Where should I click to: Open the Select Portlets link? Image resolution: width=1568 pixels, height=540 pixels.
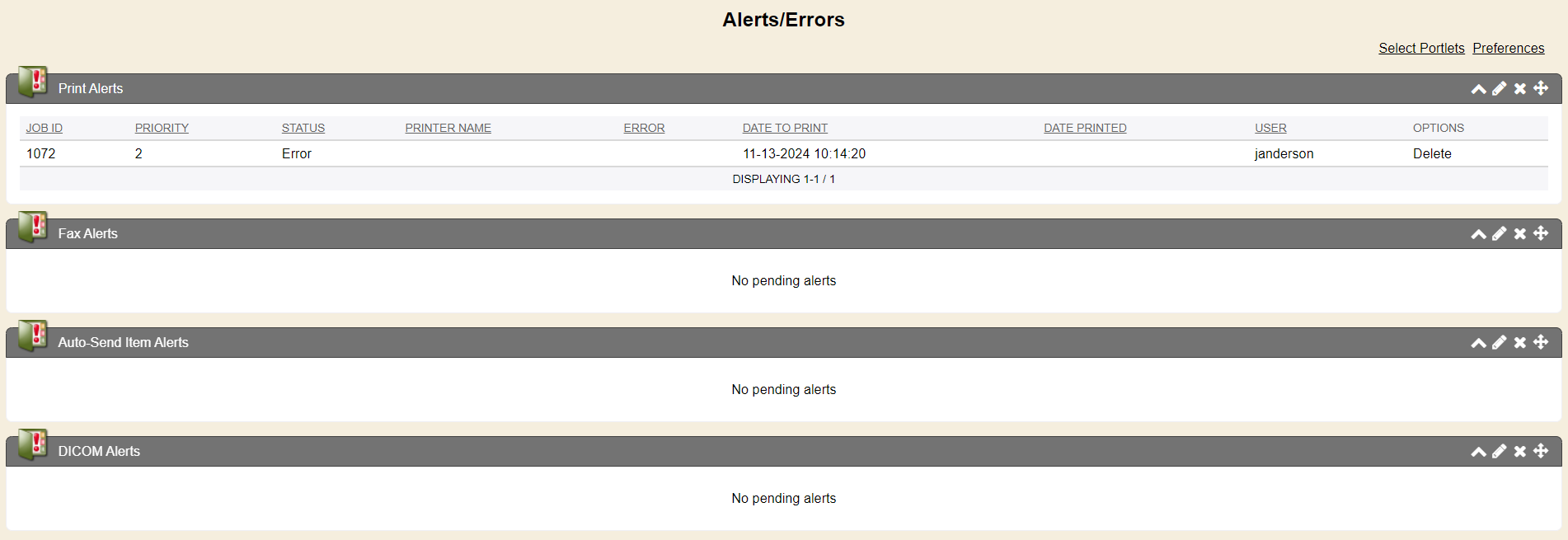1421,48
